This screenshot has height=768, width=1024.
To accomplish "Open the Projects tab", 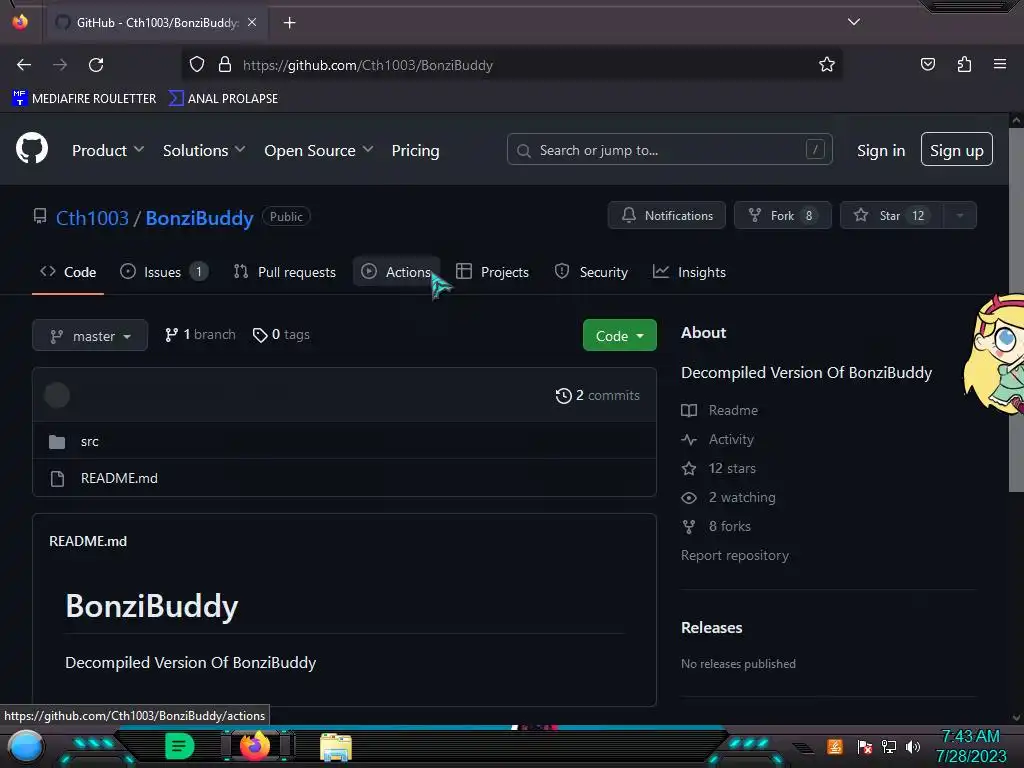I will pos(492,272).
